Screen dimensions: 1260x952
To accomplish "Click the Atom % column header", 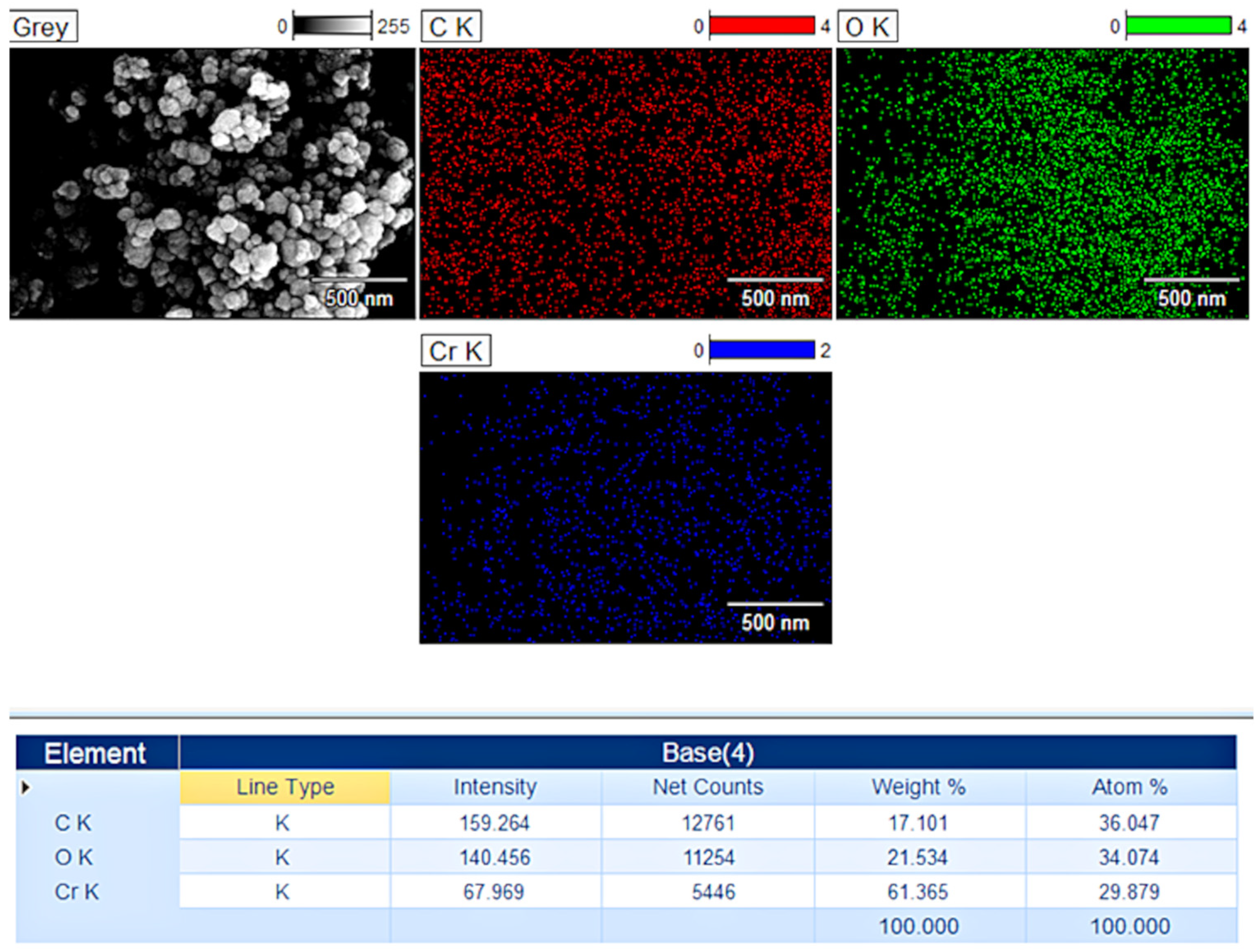I will (1130, 788).
